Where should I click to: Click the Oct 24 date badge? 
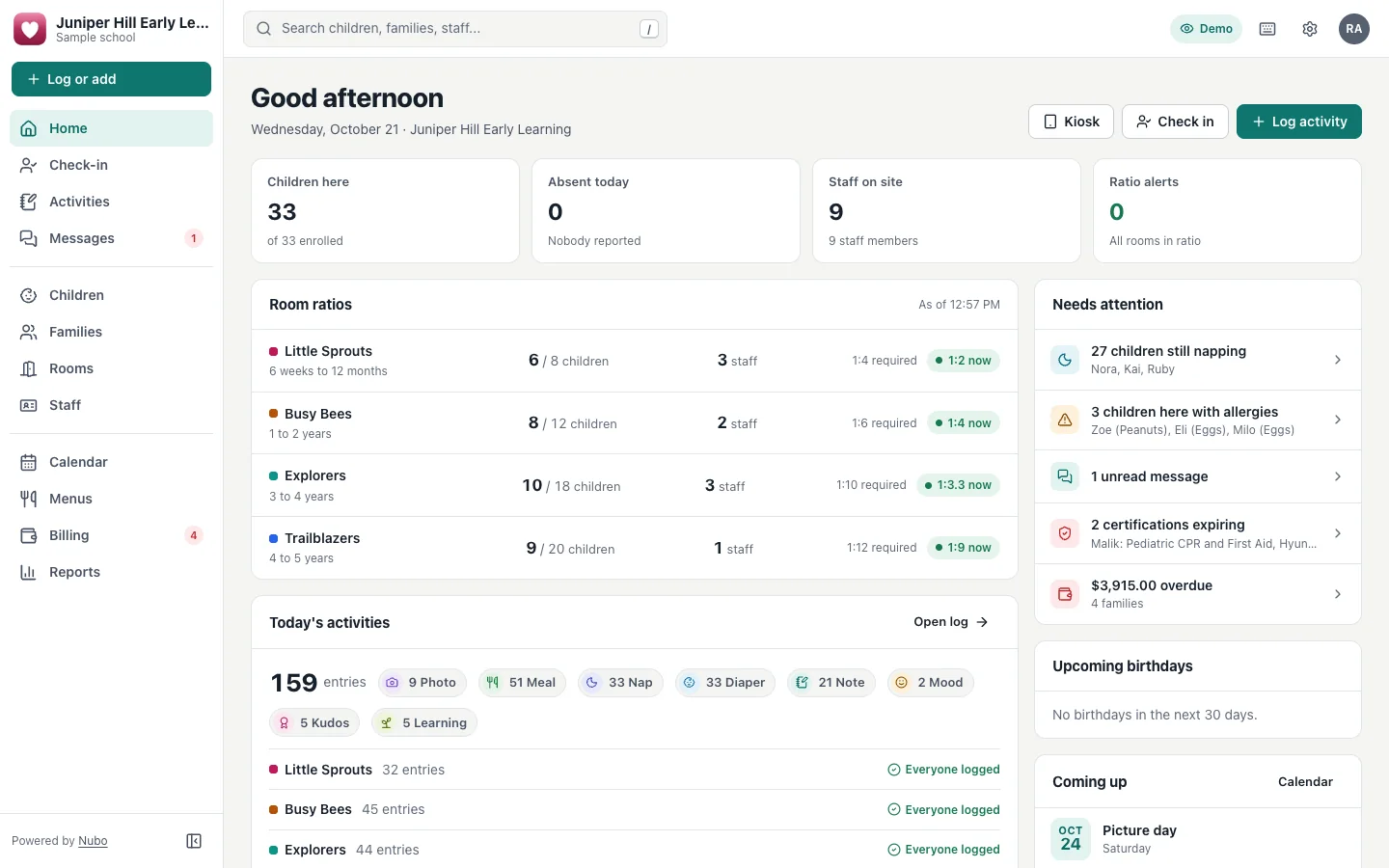tap(1071, 838)
